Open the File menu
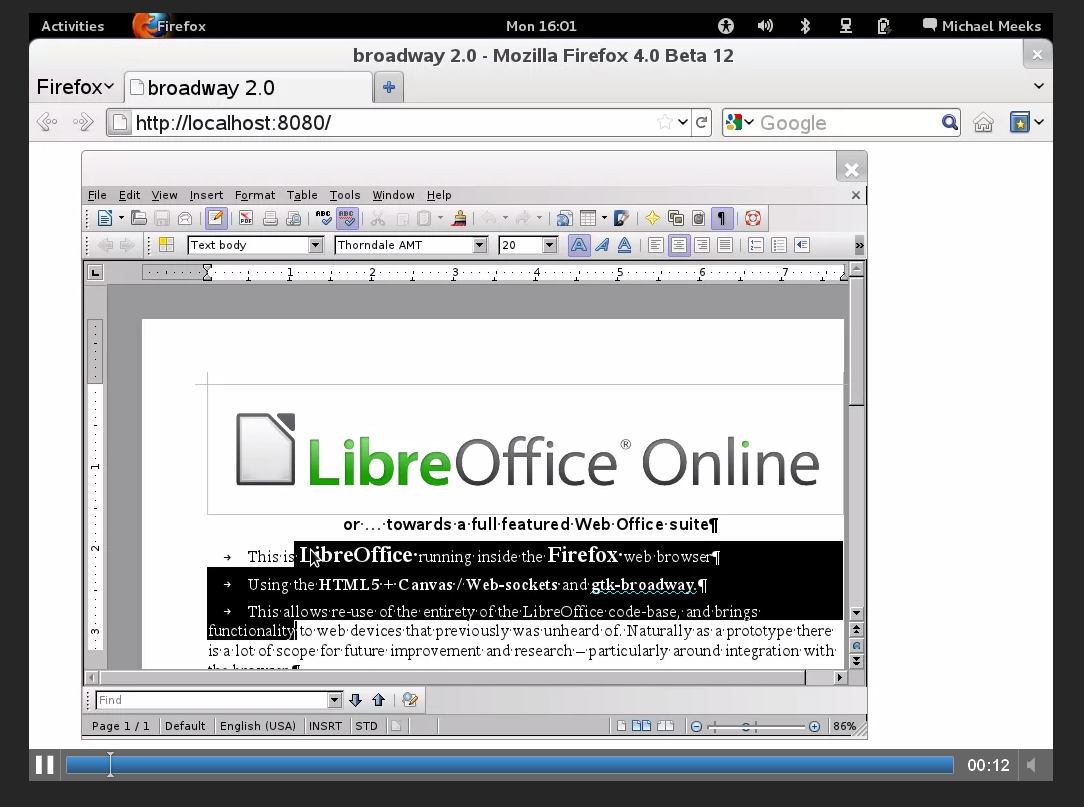 pyautogui.click(x=97, y=195)
